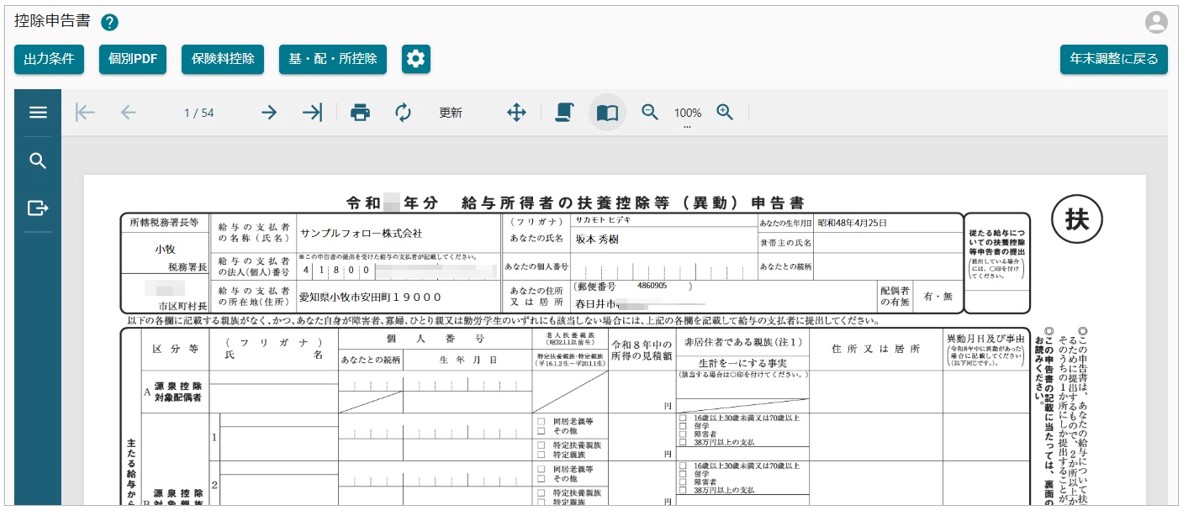Toggle the open-book page view
Screen dimensions: 1182x511
click(608, 113)
